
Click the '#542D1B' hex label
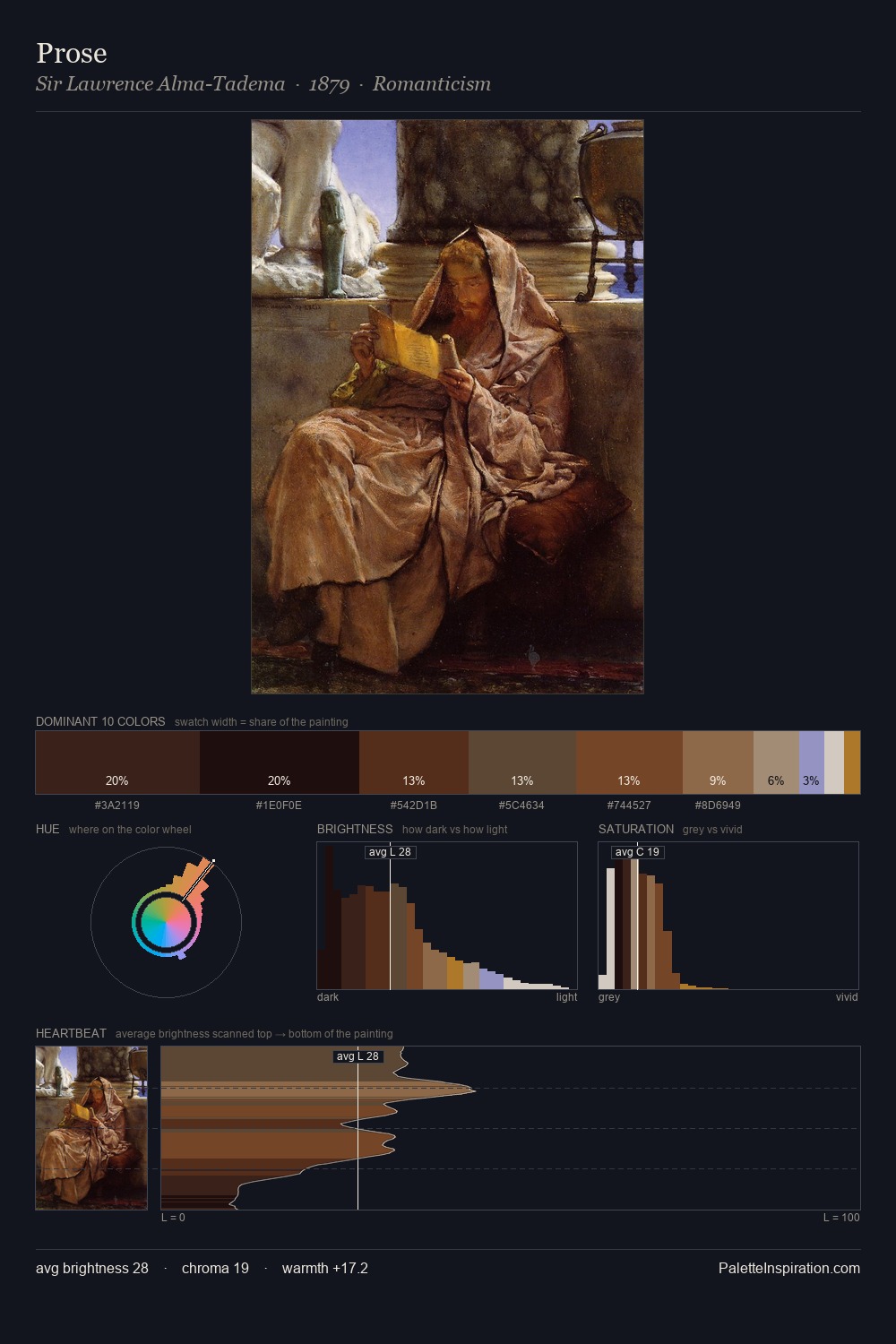point(414,806)
